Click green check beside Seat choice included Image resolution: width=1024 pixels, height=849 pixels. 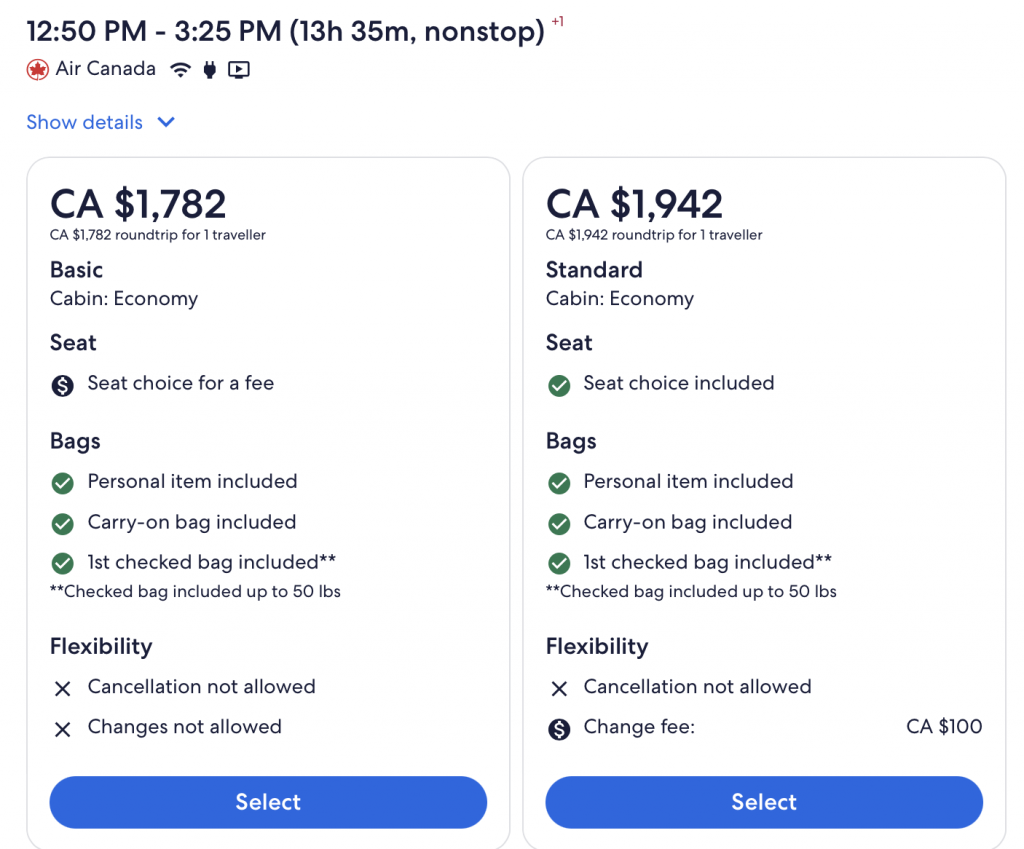tap(559, 384)
